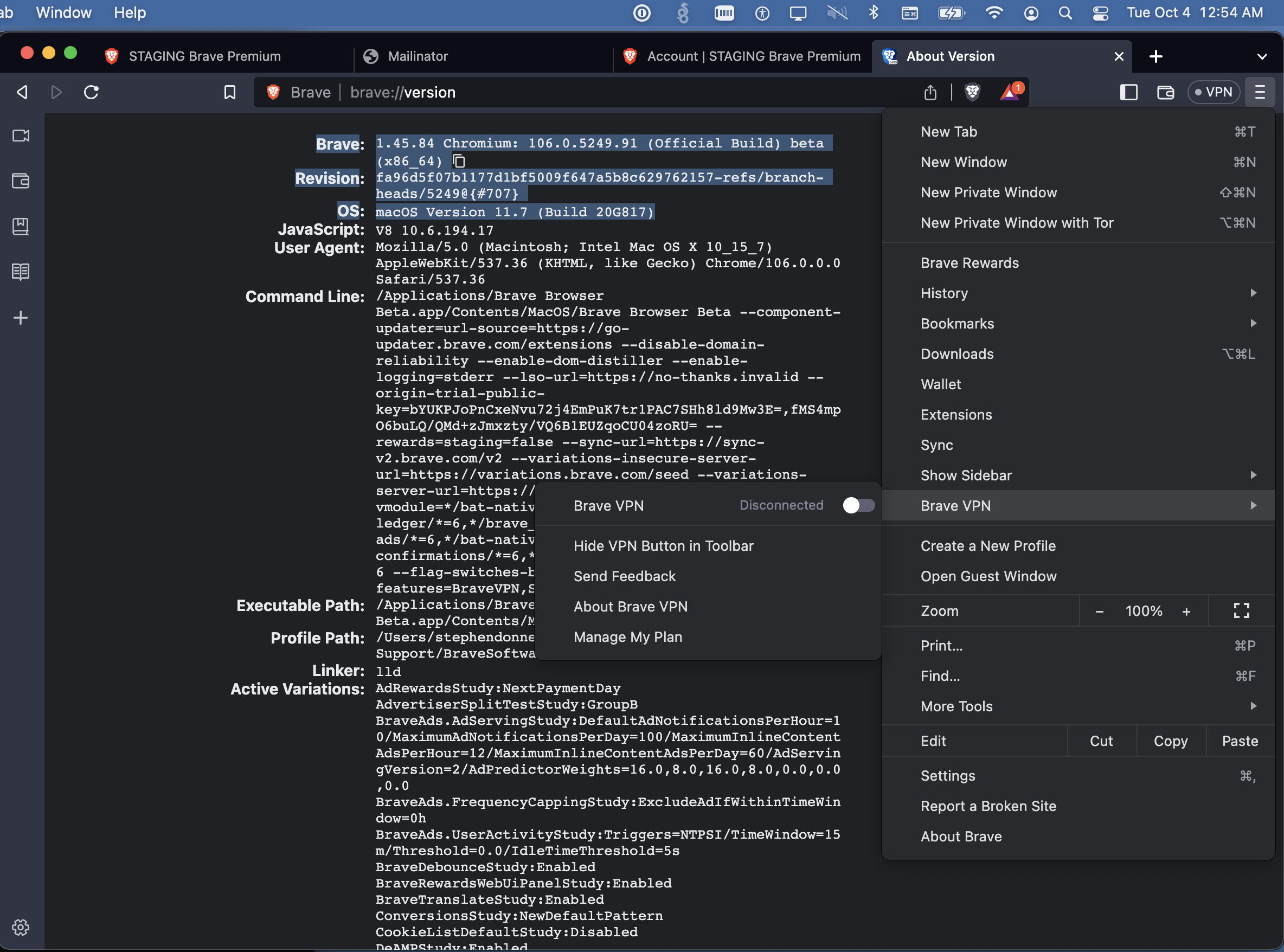Bookmark the current page
This screenshot has width=1284, height=952.
pos(229,92)
